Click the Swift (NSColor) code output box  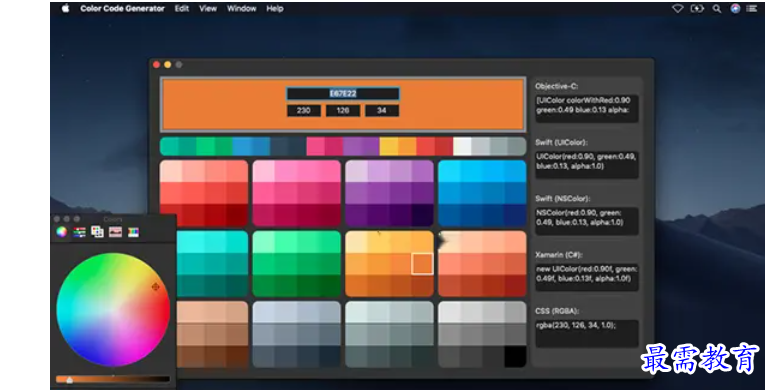(x=587, y=221)
